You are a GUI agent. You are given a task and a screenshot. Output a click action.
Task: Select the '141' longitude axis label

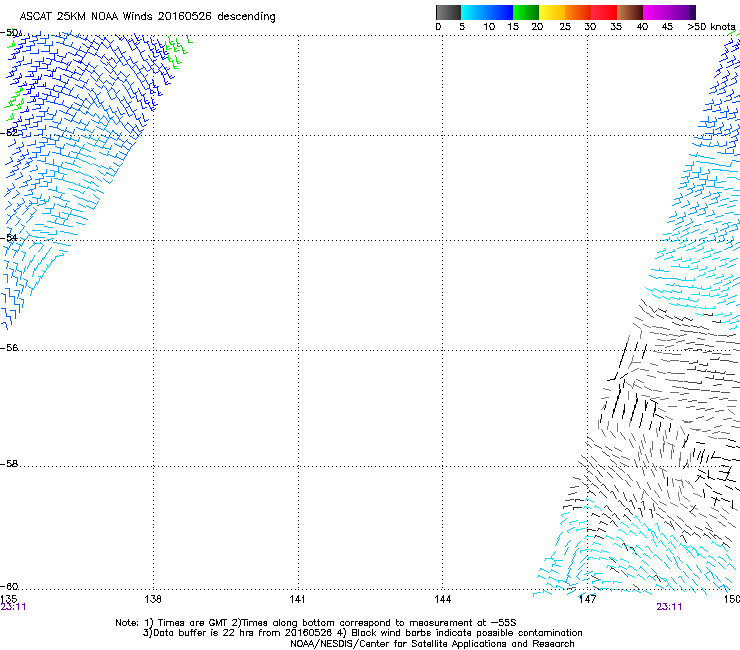pyautogui.click(x=297, y=599)
